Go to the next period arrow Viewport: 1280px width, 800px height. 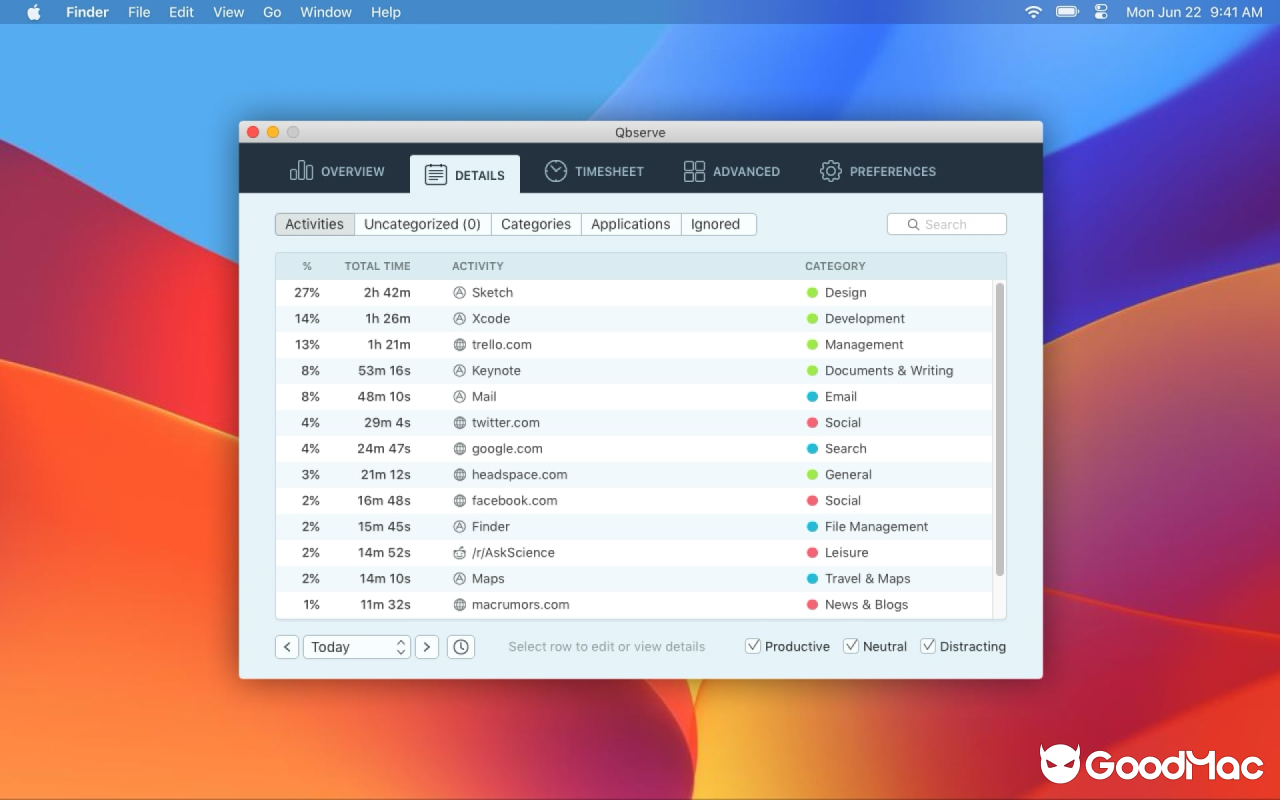click(x=427, y=647)
